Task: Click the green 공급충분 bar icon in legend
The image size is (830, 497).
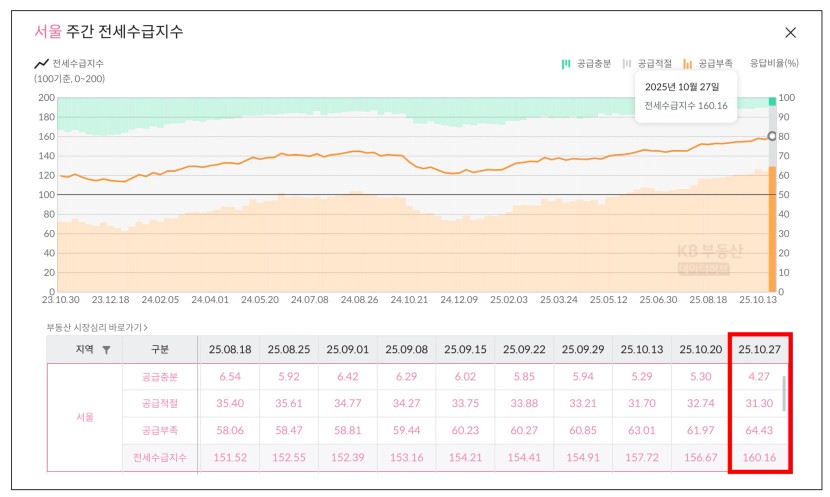Action: point(566,63)
